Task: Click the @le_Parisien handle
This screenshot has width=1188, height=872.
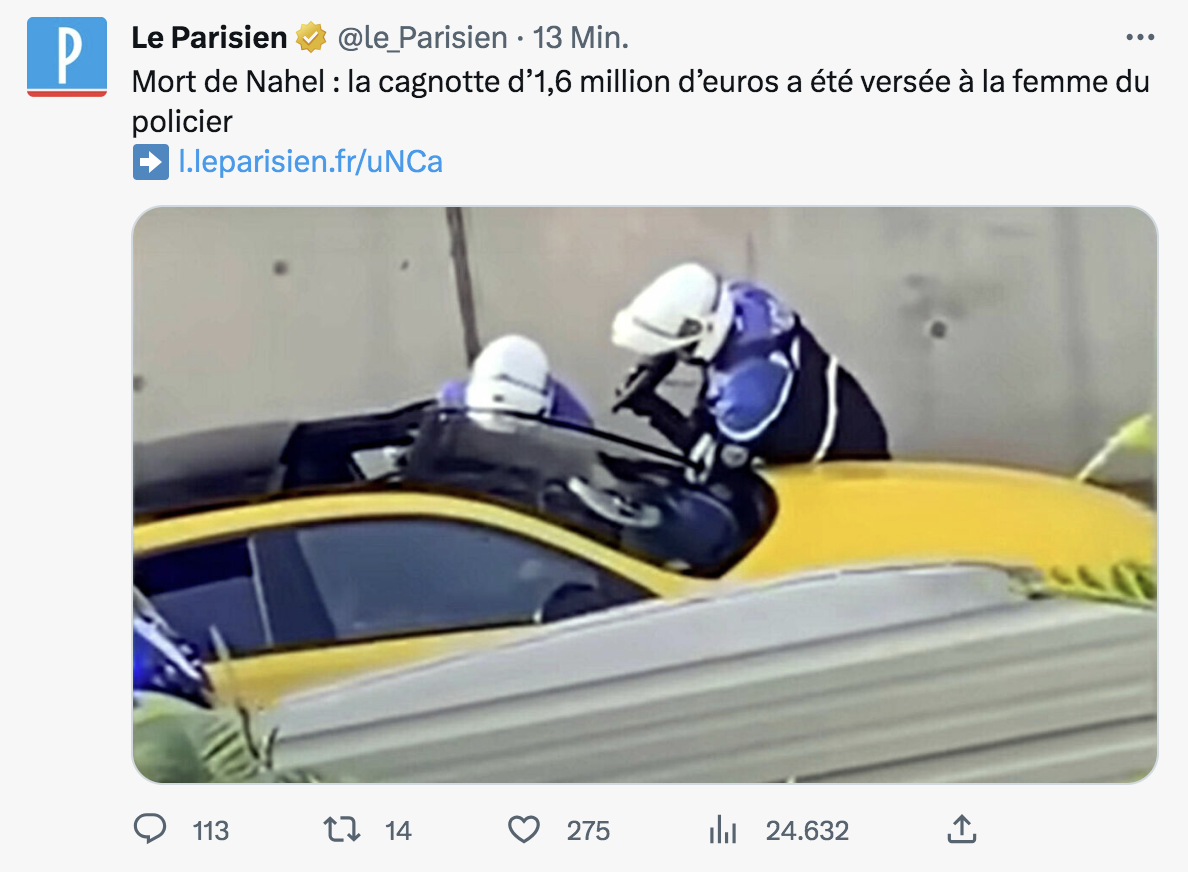Action: [422, 38]
